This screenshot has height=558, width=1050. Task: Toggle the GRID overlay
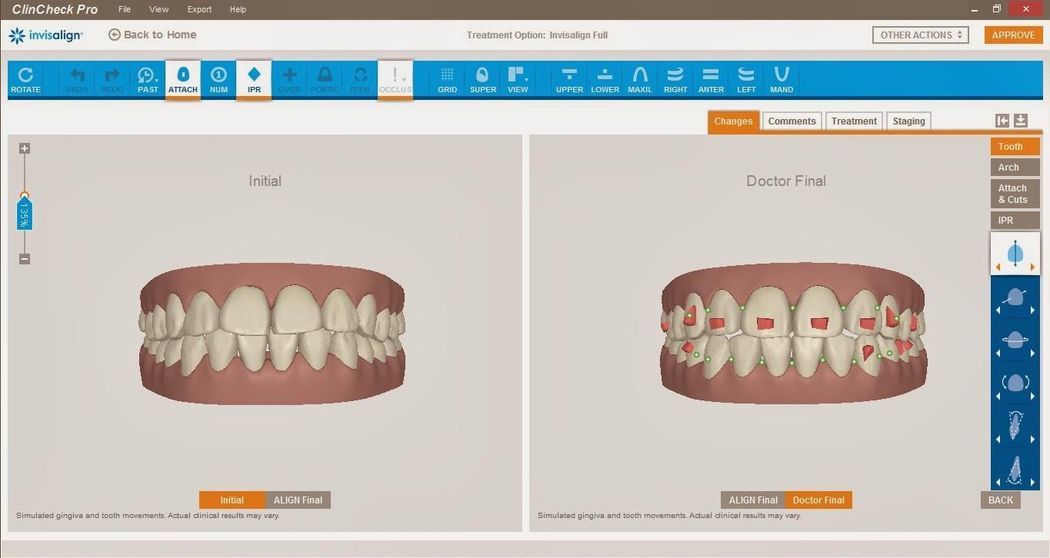coord(447,80)
